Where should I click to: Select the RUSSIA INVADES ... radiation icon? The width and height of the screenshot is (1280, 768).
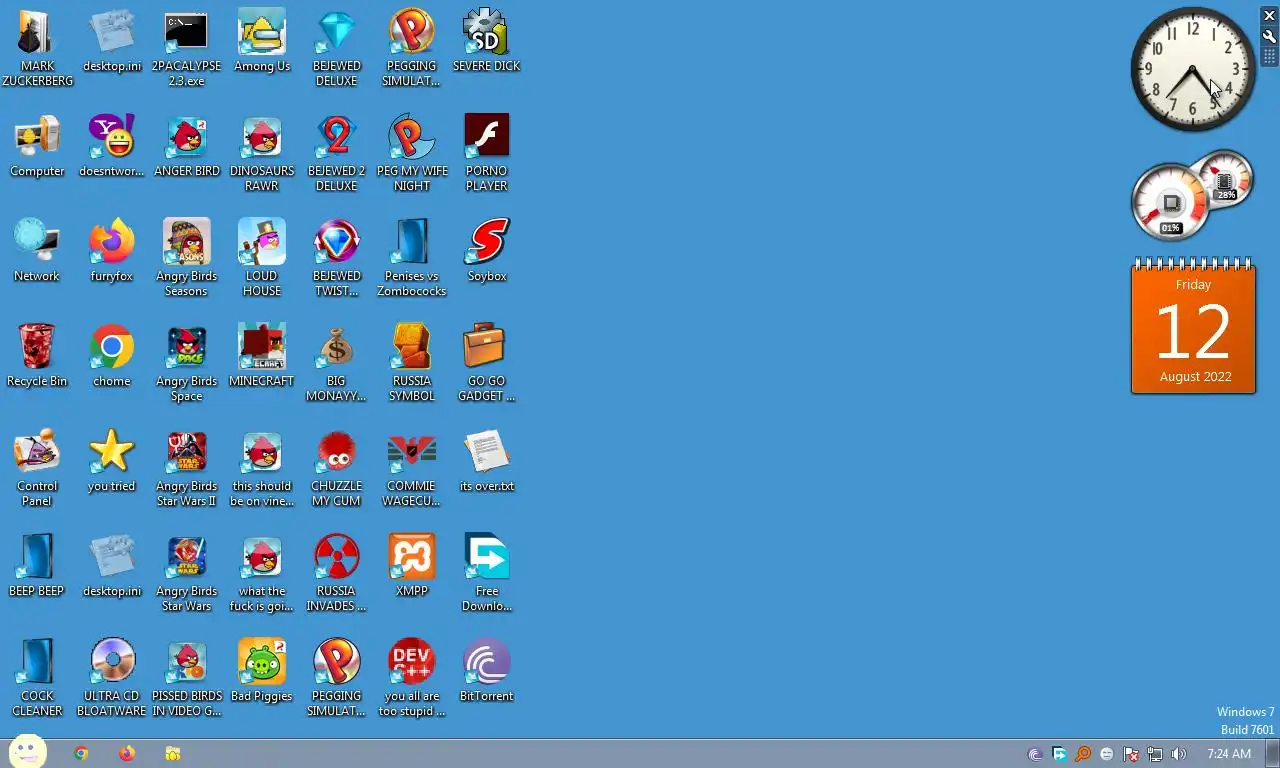click(337, 572)
